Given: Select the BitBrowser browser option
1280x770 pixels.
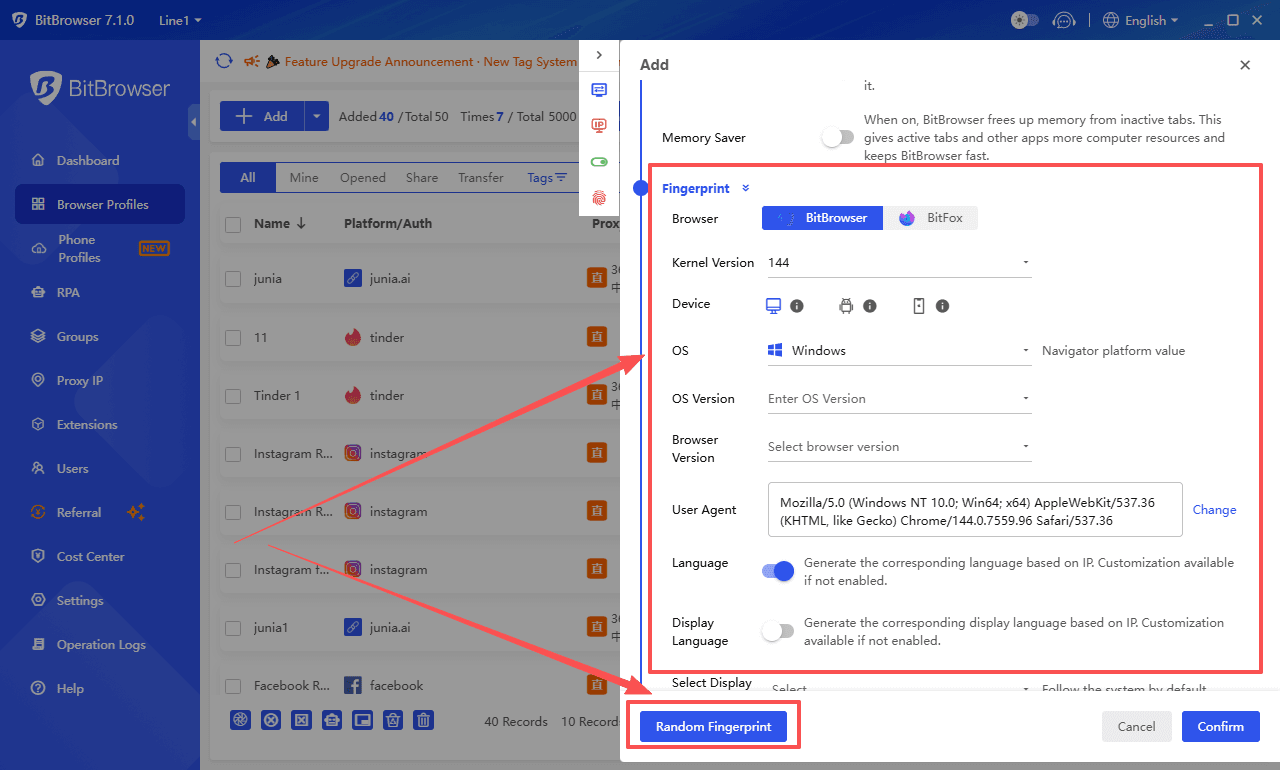Looking at the screenshot, I should 822,218.
